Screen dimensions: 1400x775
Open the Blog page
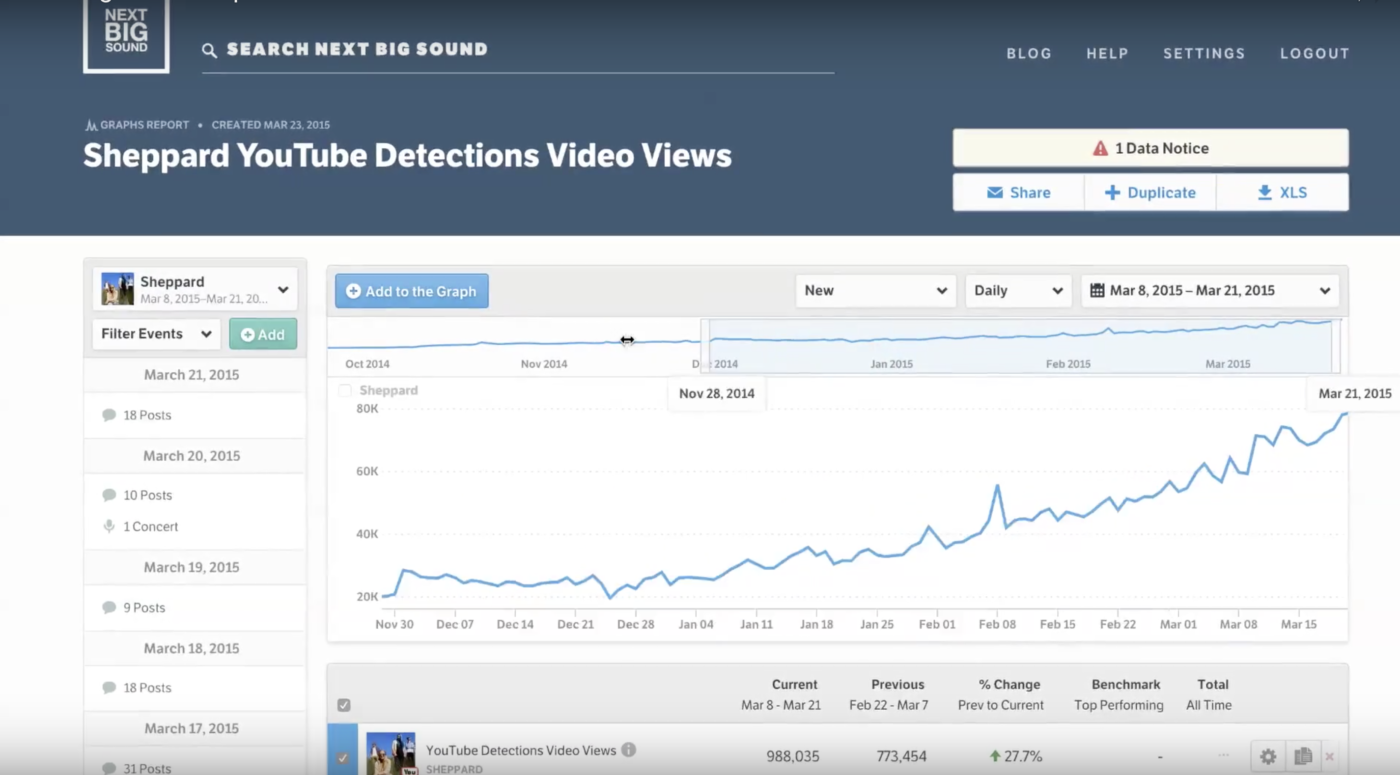(x=1029, y=54)
